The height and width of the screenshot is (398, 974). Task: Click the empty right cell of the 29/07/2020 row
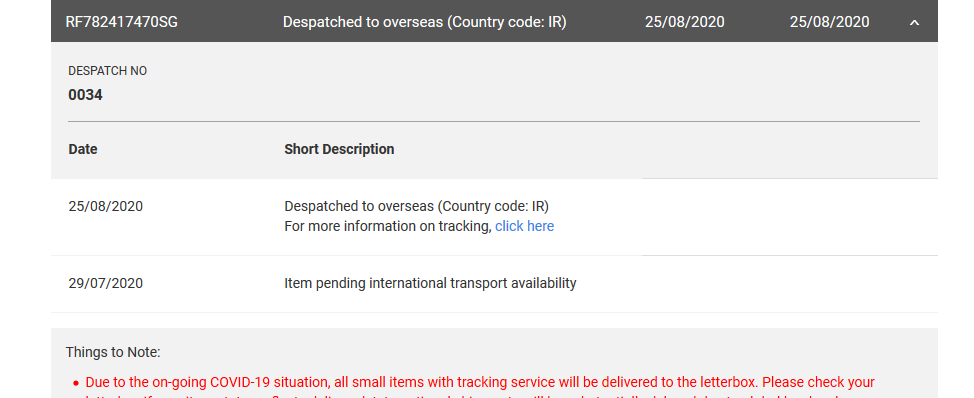tap(790, 284)
